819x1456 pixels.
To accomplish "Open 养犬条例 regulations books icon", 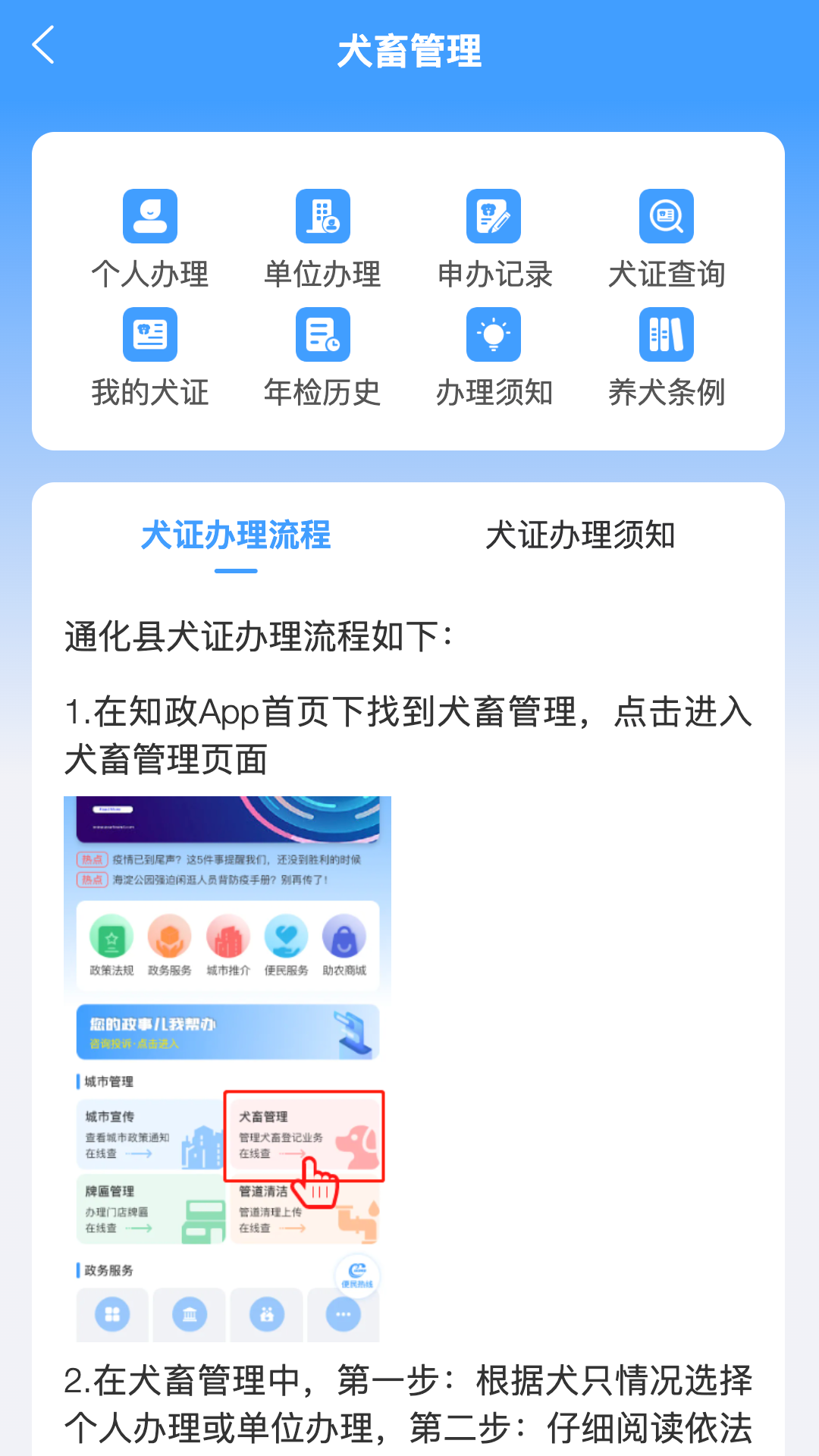I will coord(667,334).
